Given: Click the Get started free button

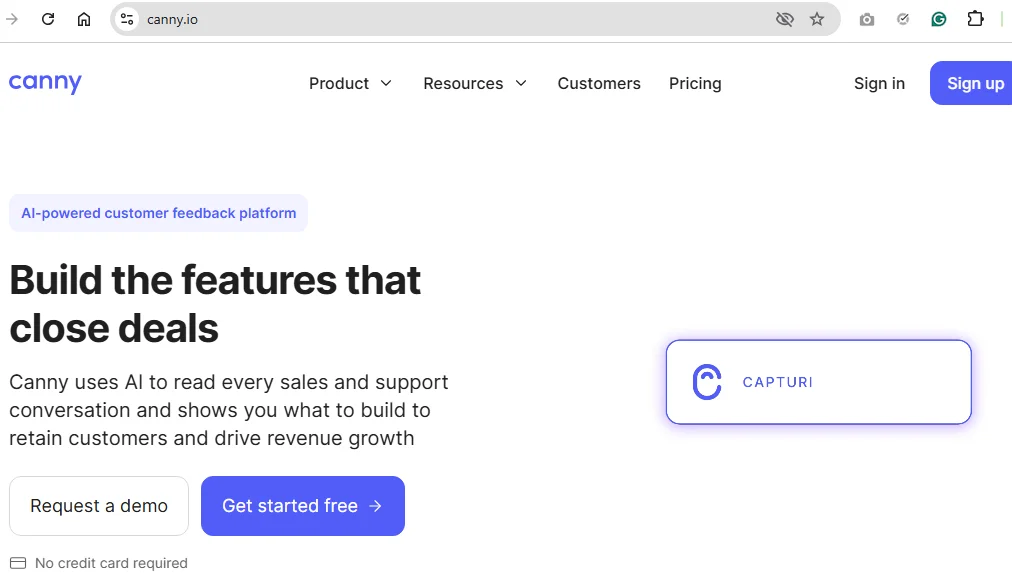Looking at the screenshot, I should (303, 506).
